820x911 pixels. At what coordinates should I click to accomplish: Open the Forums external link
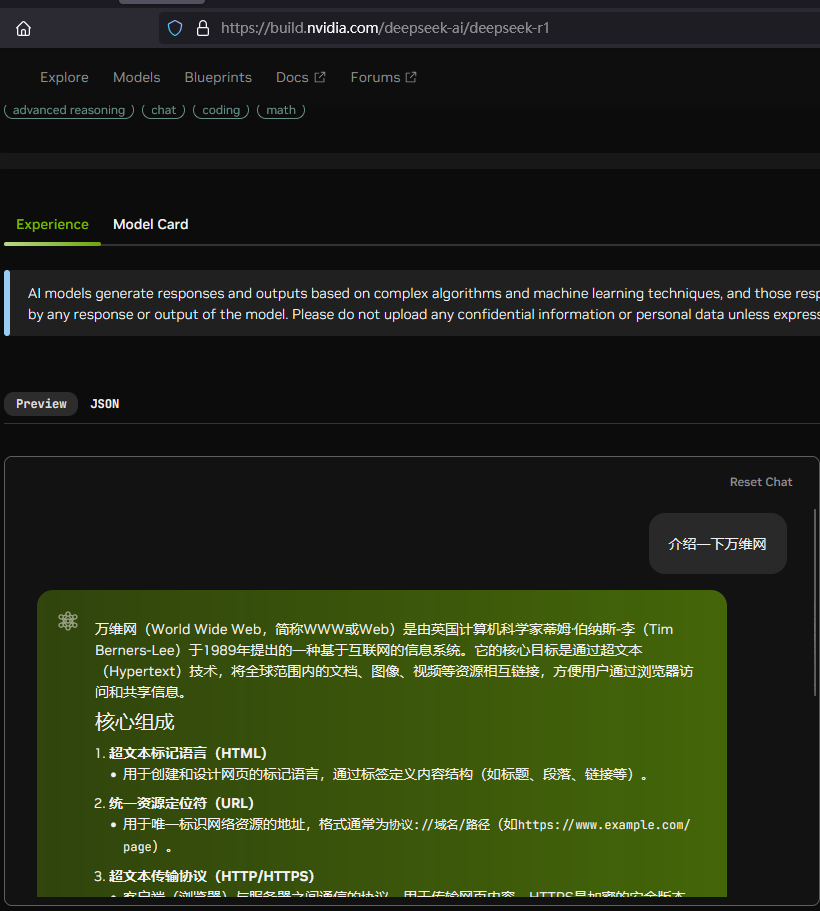click(x=384, y=77)
